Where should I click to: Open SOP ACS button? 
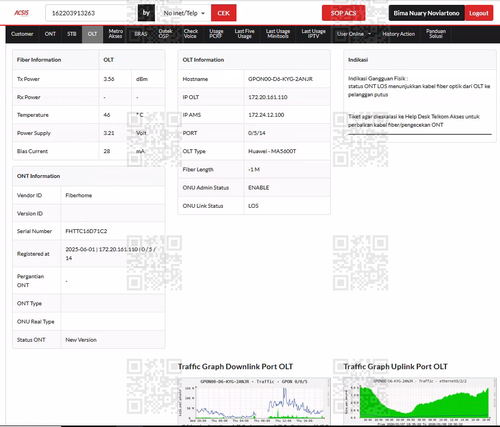(343, 13)
